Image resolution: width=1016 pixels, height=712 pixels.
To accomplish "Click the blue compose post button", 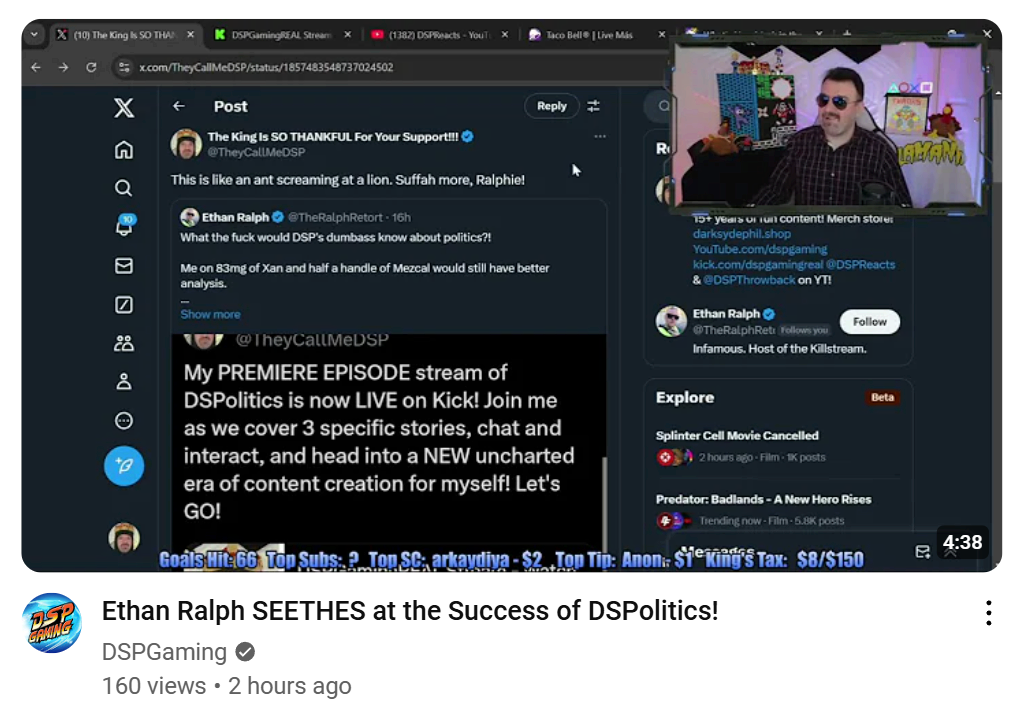I will click(124, 465).
